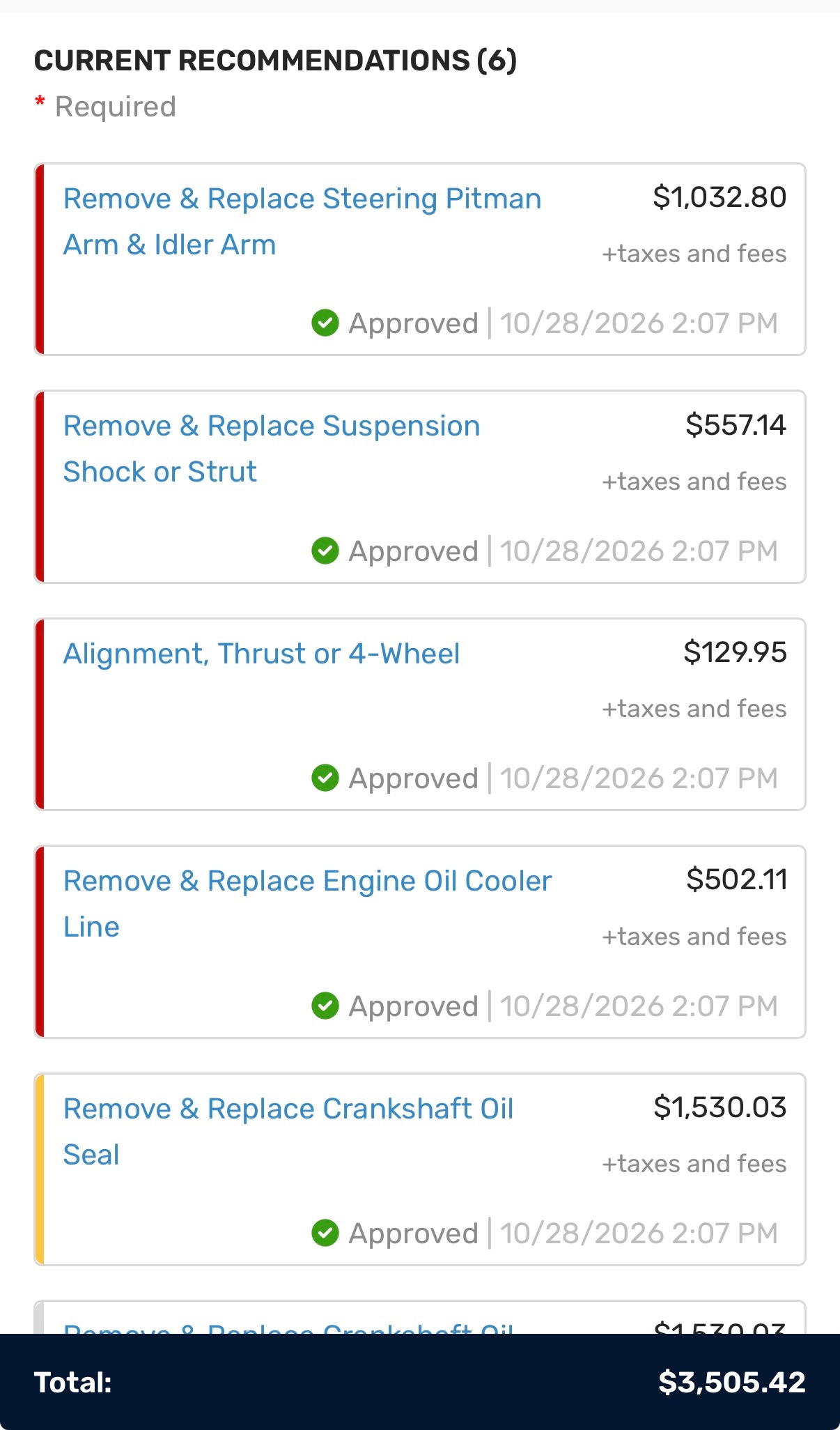This screenshot has width=840, height=1430.
Task: Select the $1,032.80 price on Pitman Arm card
Action: [720, 197]
